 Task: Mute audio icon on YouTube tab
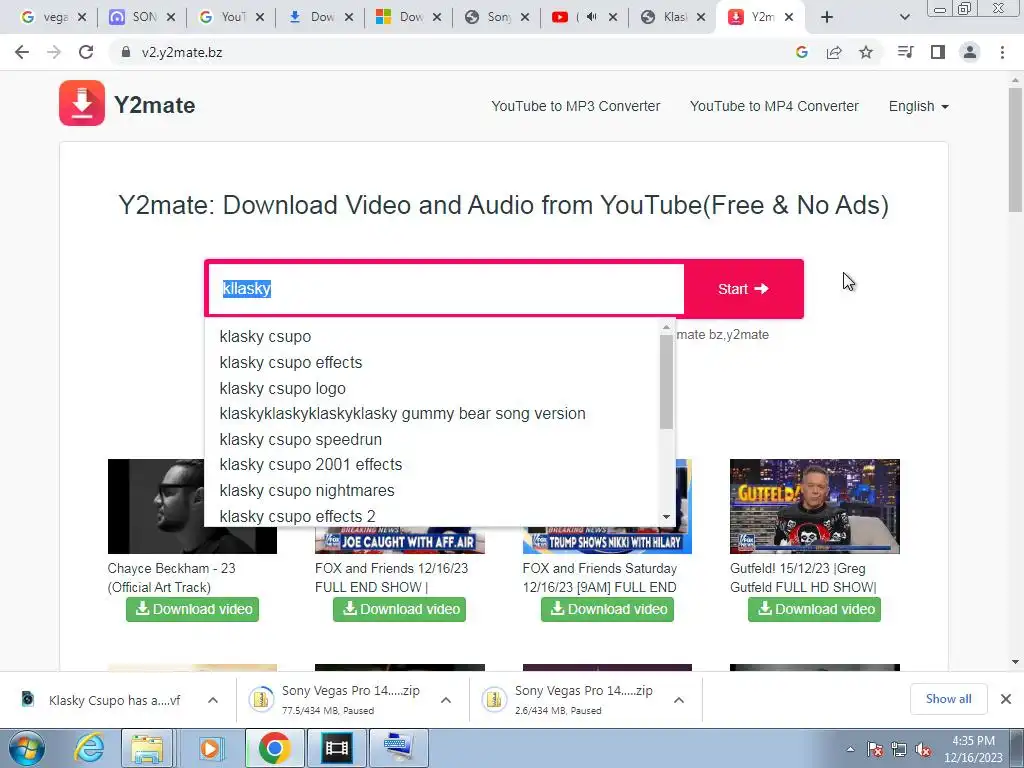(591, 17)
